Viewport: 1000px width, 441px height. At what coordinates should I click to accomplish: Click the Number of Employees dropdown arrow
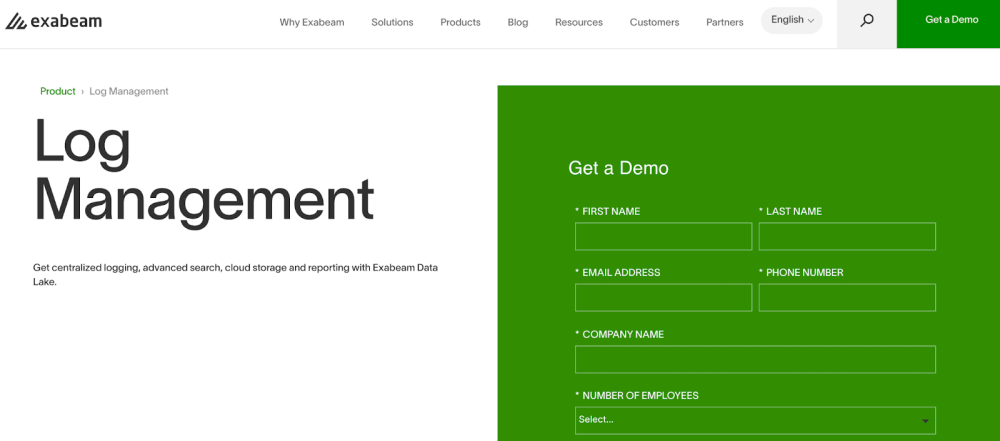click(x=925, y=421)
